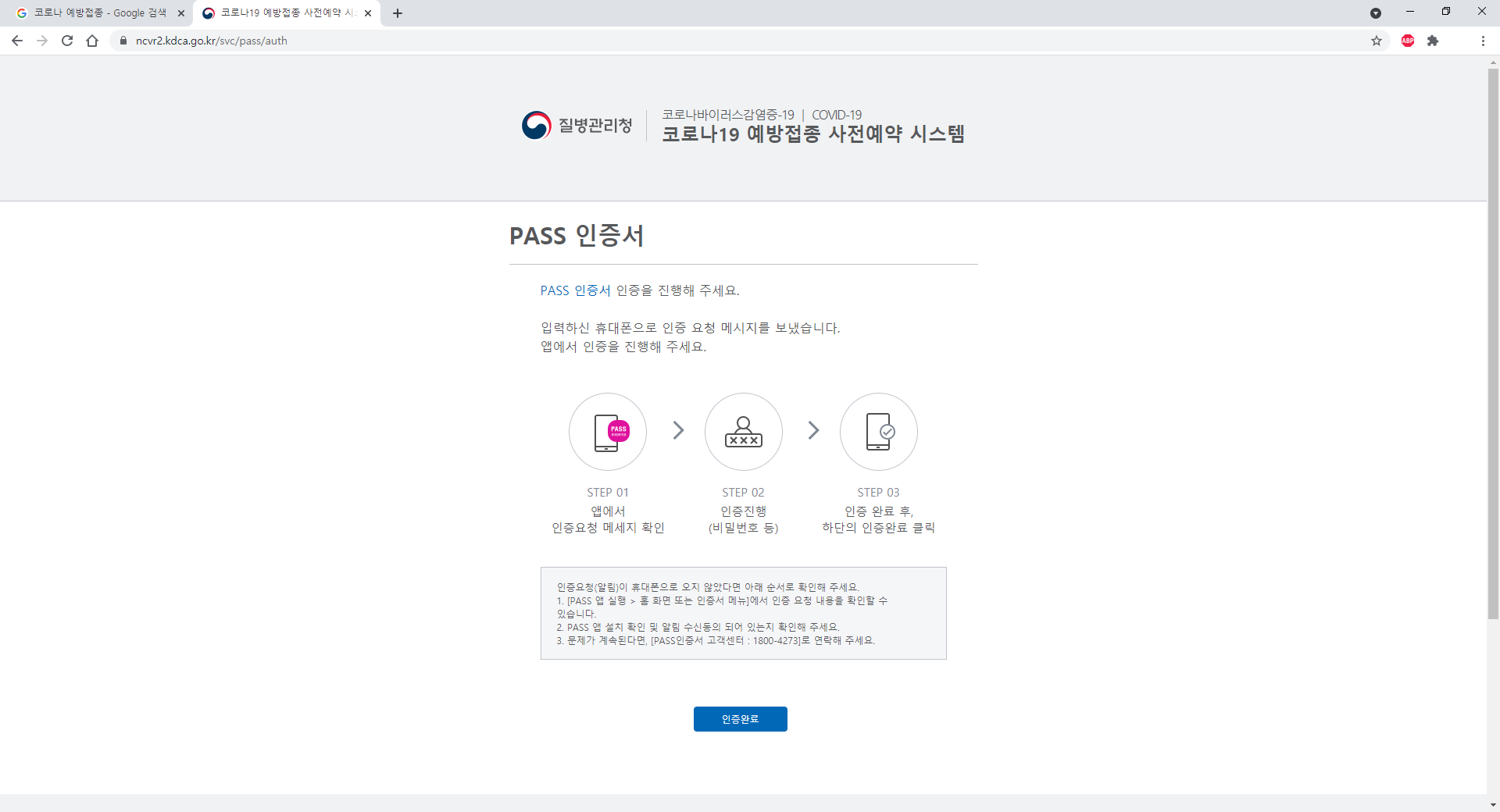Viewport: 1500px width, 812px height.
Task: Click the chevron between STEP 02 and 03
Action: pos(813,430)
